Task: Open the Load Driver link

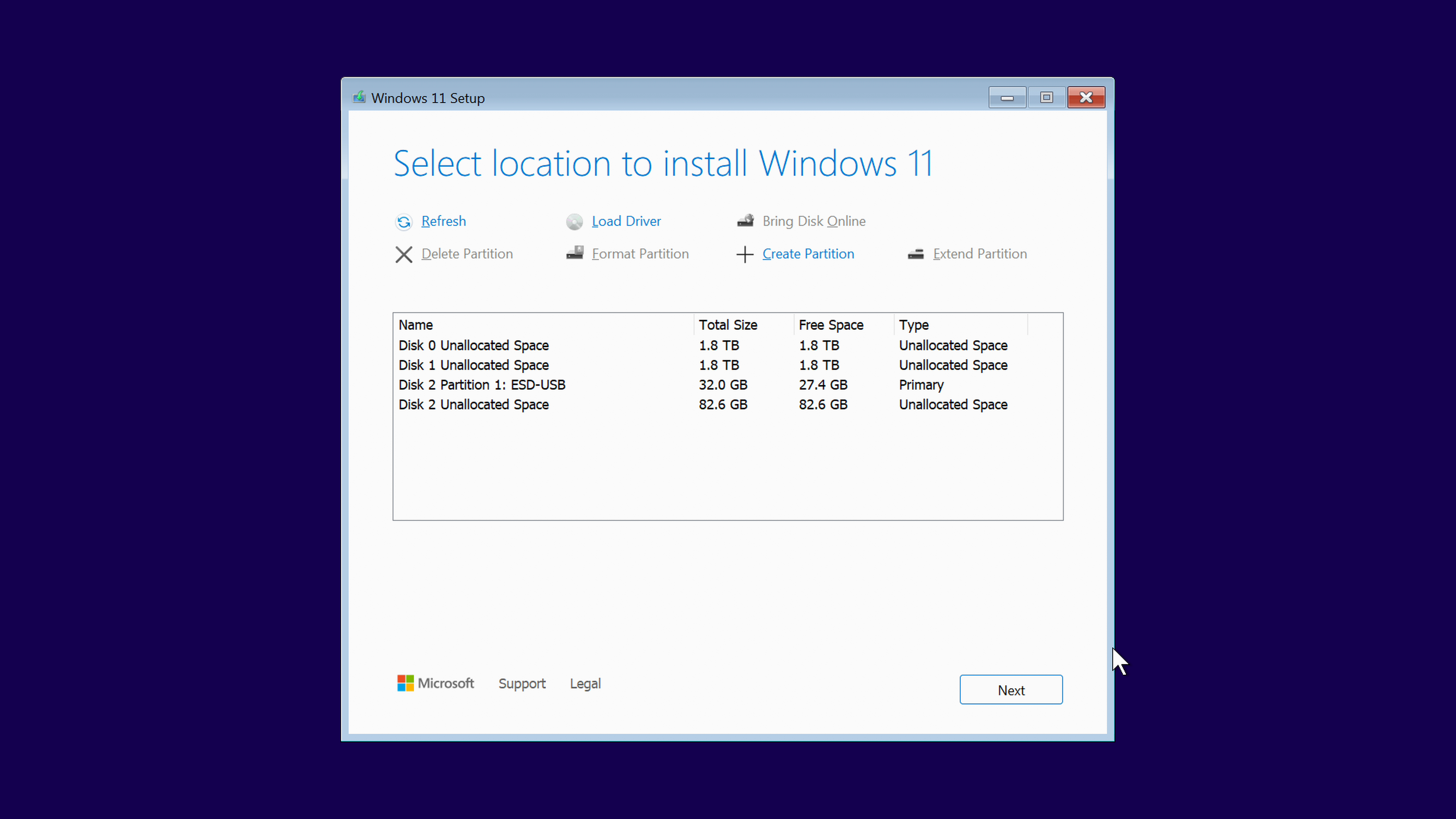Action: coord(626,221)
